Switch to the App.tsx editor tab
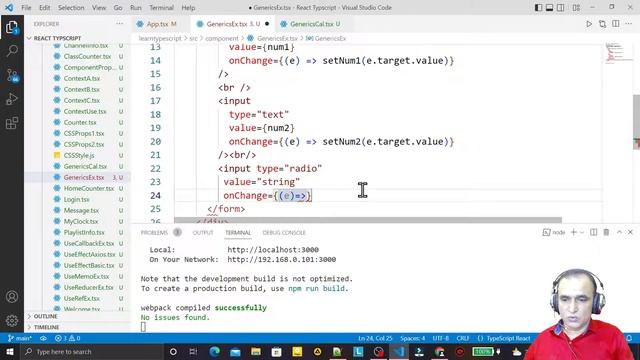The image size is (640, 360). [x=161, y=24]
